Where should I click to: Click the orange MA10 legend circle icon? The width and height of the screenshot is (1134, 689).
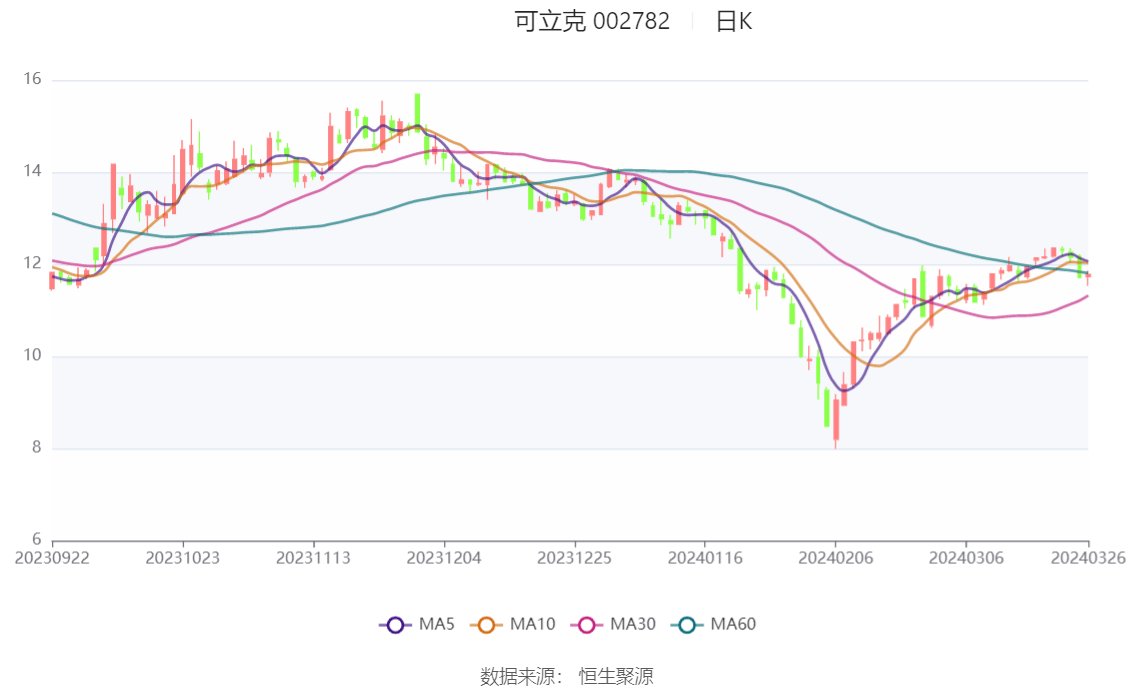pyautogui.click(x=487, y=624)
